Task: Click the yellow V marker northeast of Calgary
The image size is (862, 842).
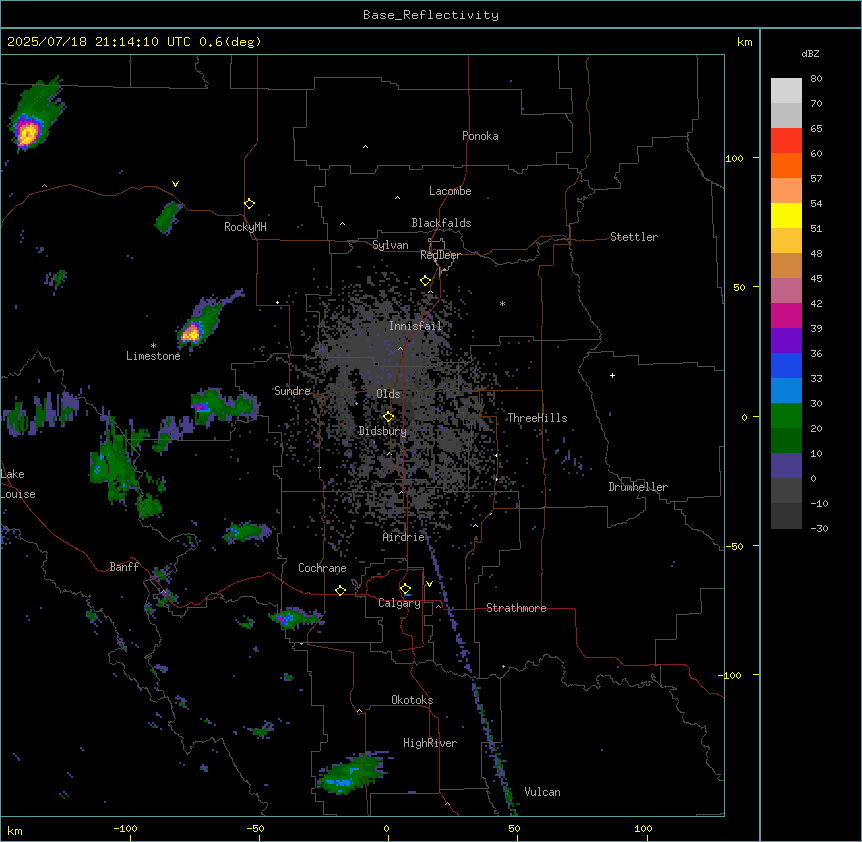Action: [429, 584]
